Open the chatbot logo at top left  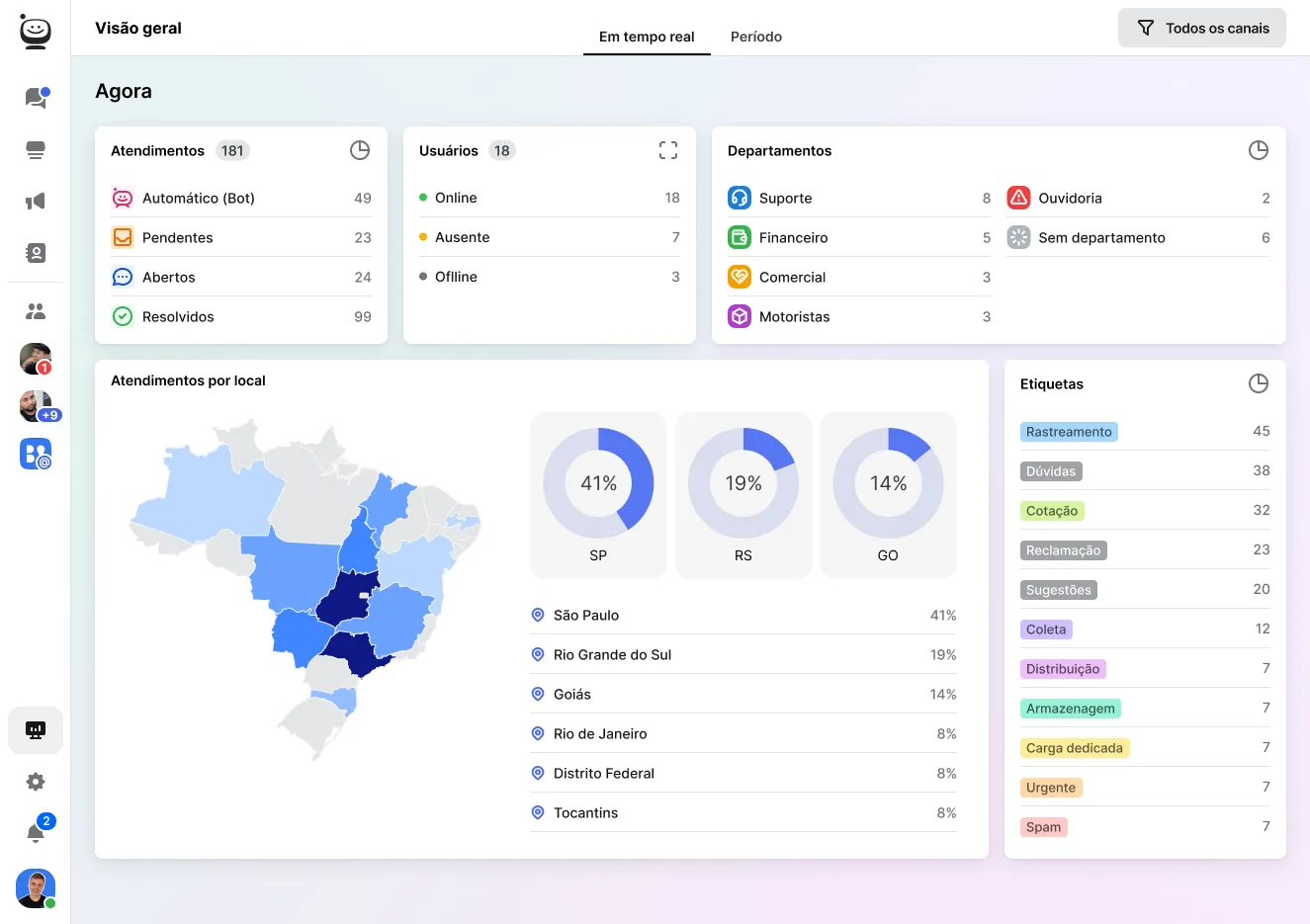tap(36, 30)
